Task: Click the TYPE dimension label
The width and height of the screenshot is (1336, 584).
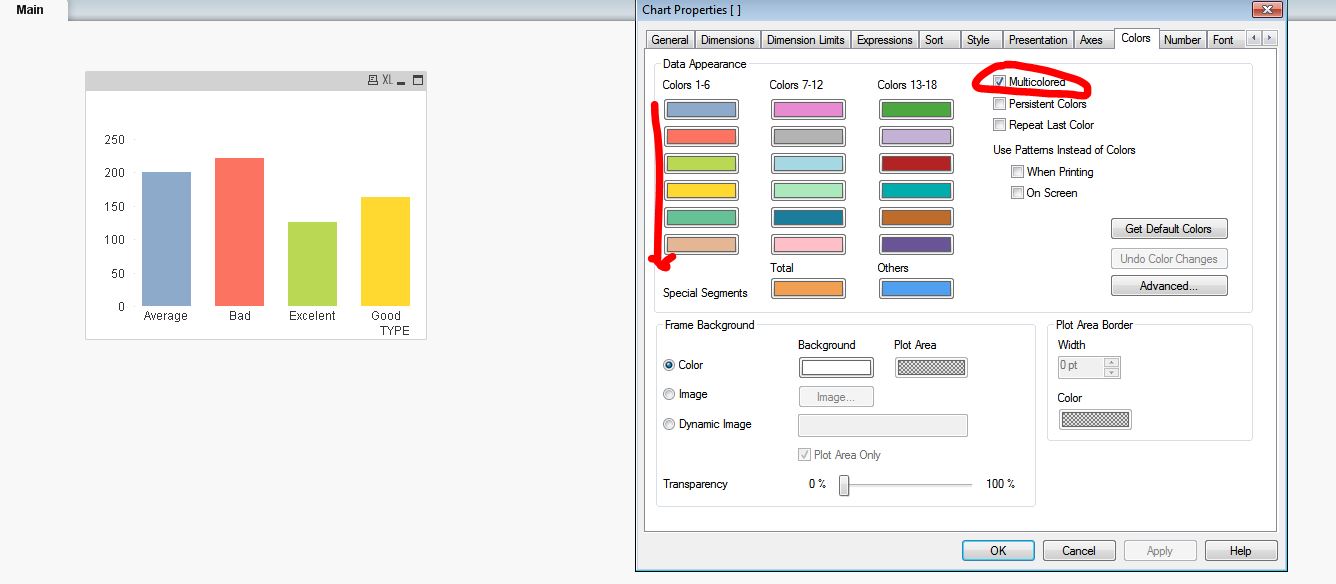Action: pyautogui.click(x=394, y=331)
